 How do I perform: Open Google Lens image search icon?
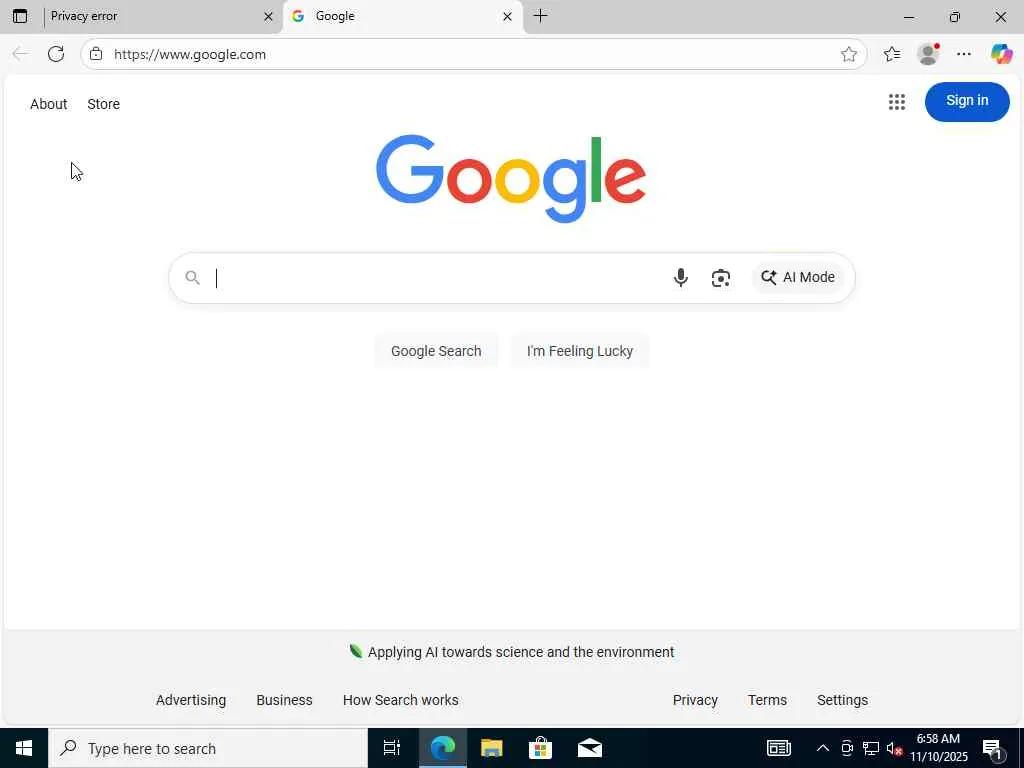coord(720,278)
